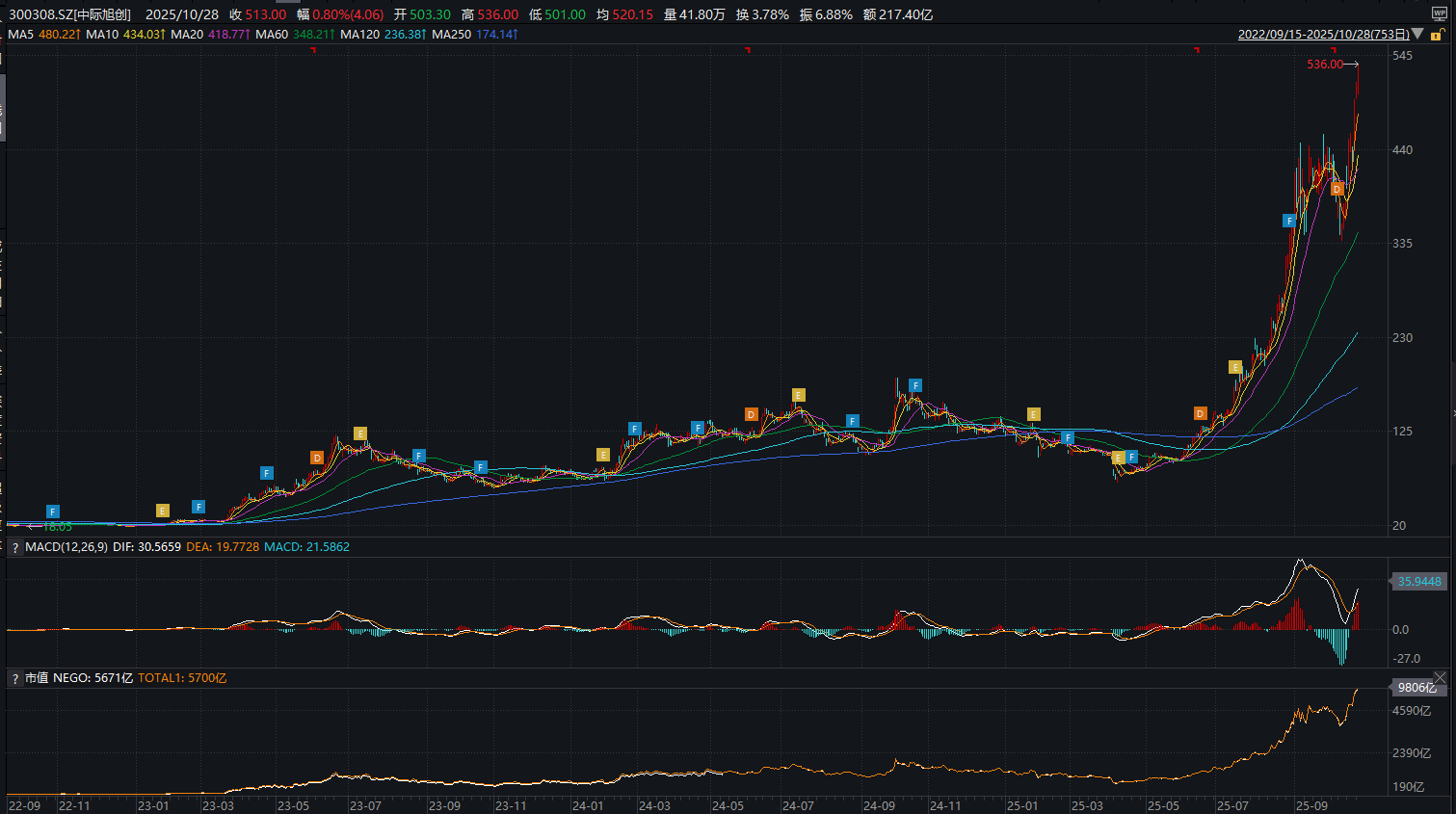
Task: Open the date range dropdown triangle
Action: point(1417,34)
